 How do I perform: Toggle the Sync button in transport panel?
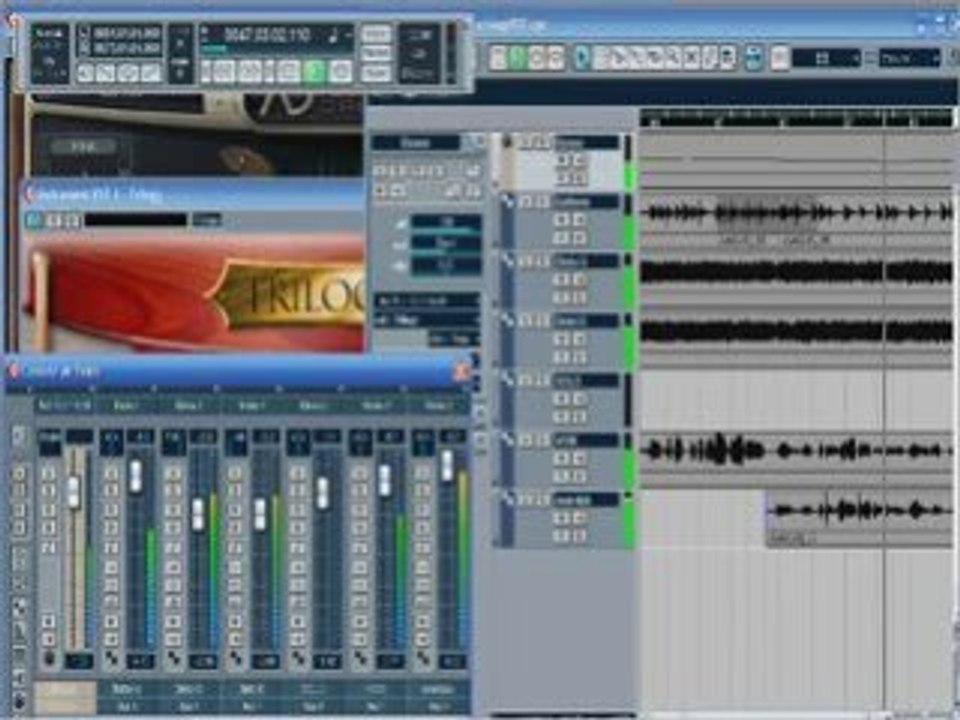(x=376, y=73)
